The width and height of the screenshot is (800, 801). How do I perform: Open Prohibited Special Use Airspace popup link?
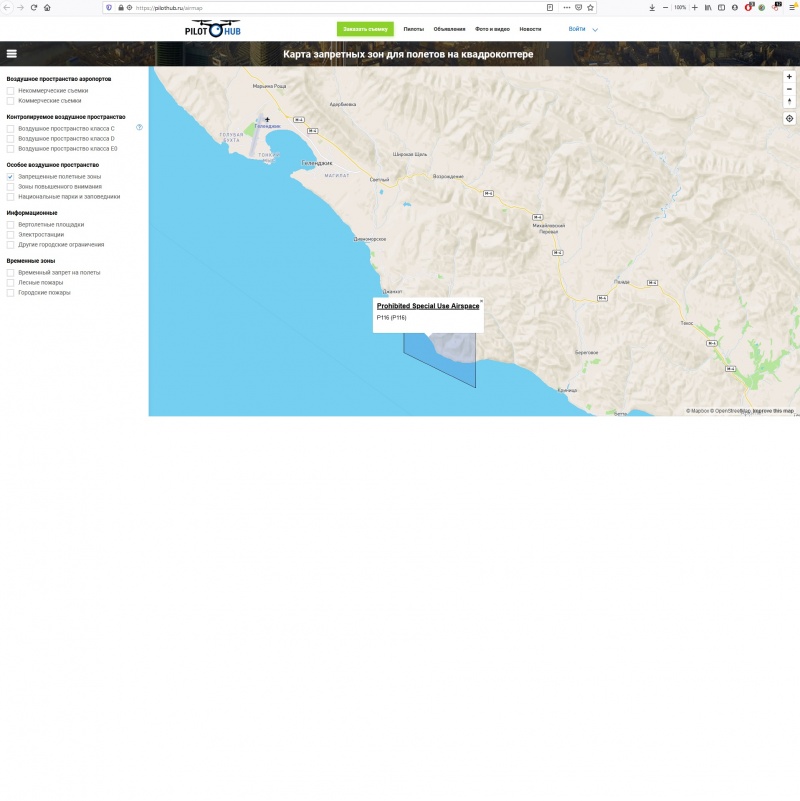click(x=428, y=306)
